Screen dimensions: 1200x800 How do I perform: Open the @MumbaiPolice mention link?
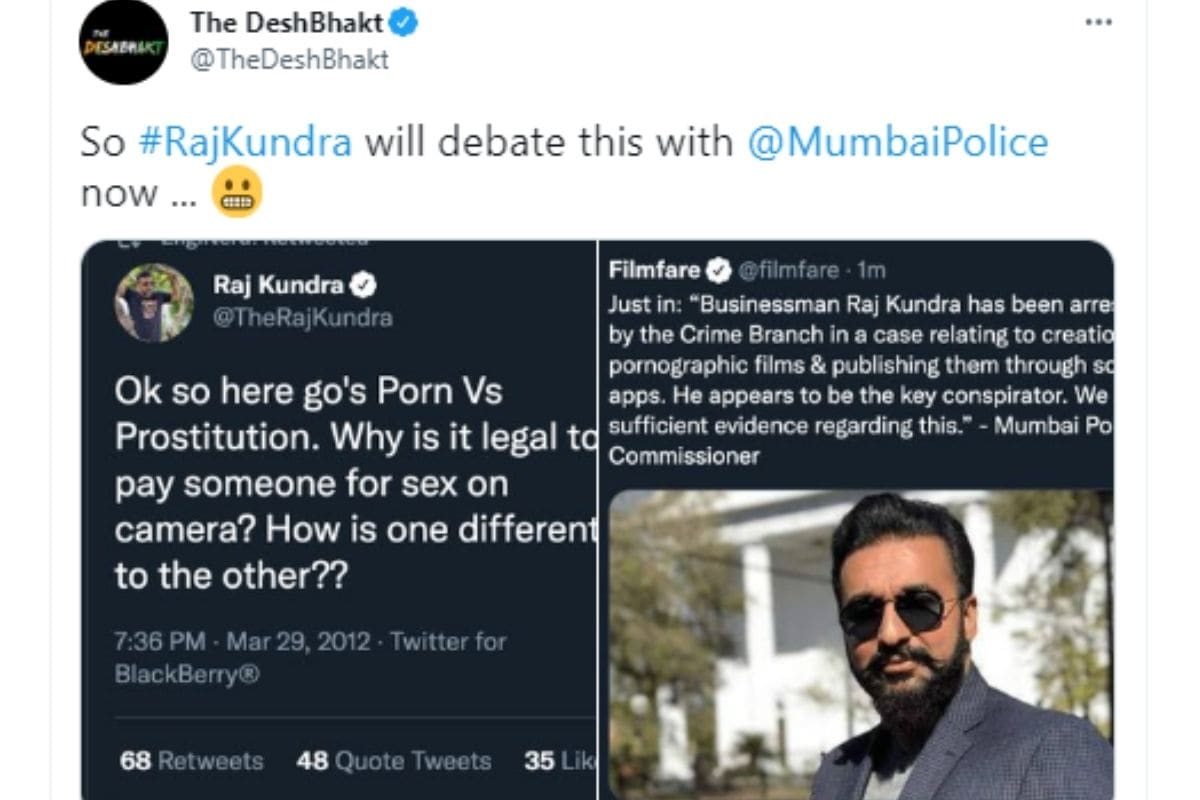click(898, 142)
